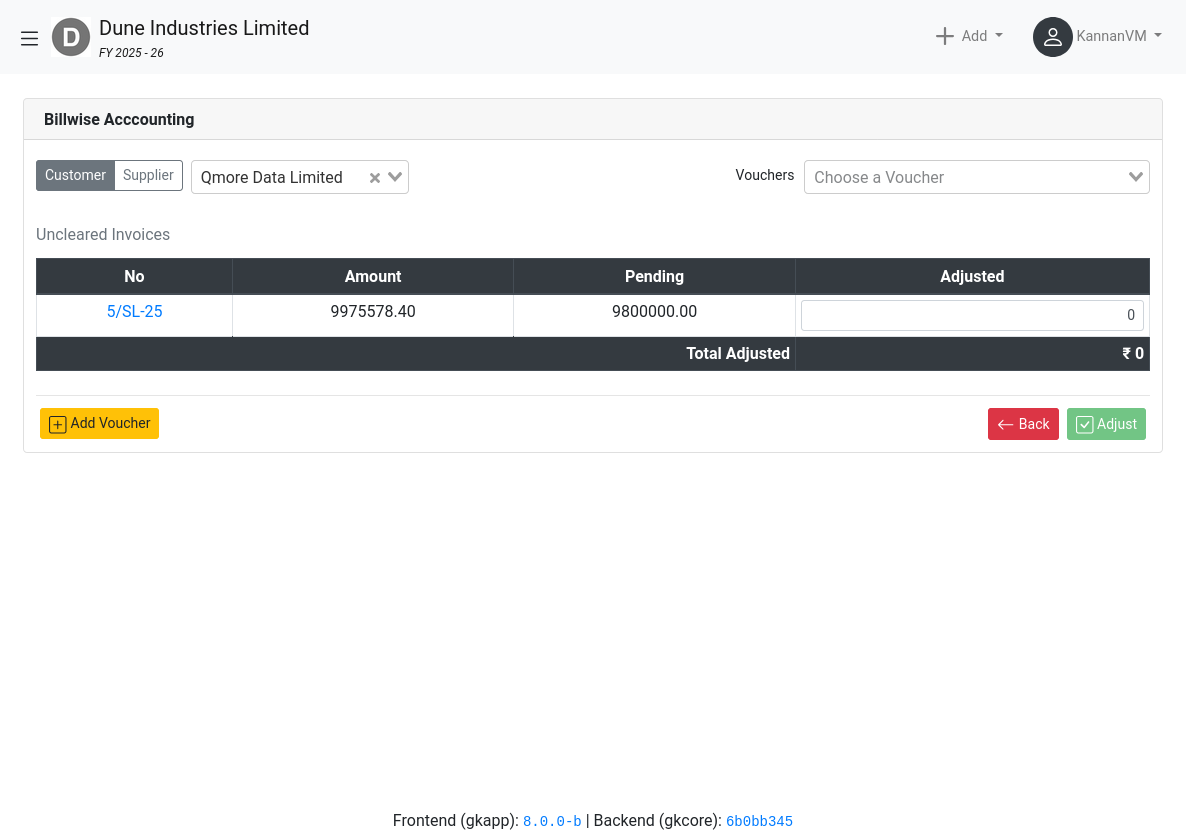This screenshot has width=1186, height=837.
Task: Open frontend version 8.0.0-b link
Action: click(x=552, y=821)
